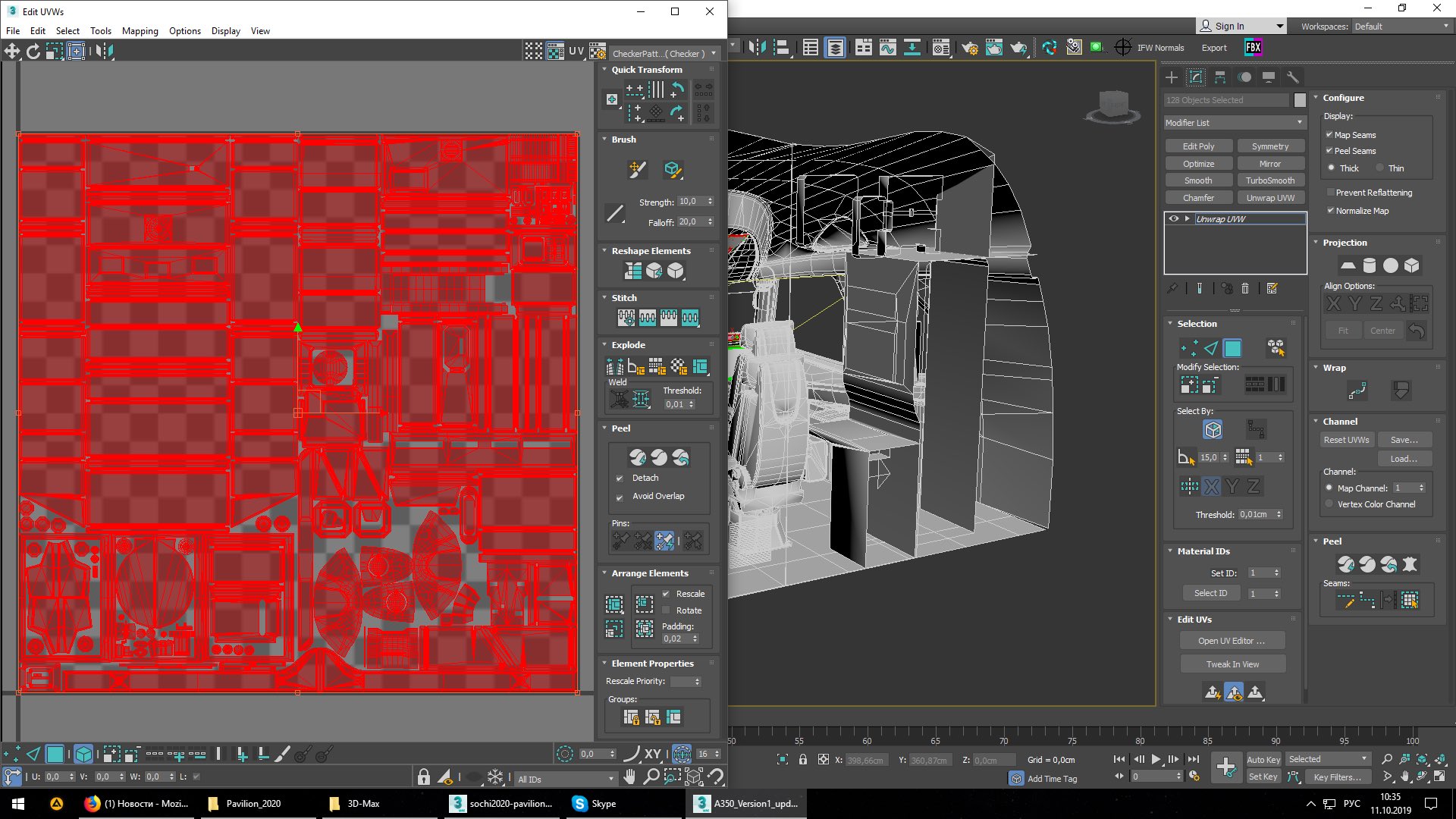
Task: Click the cylindrical projection icon
Action: pyautogui.click(x=1369, y=265)
